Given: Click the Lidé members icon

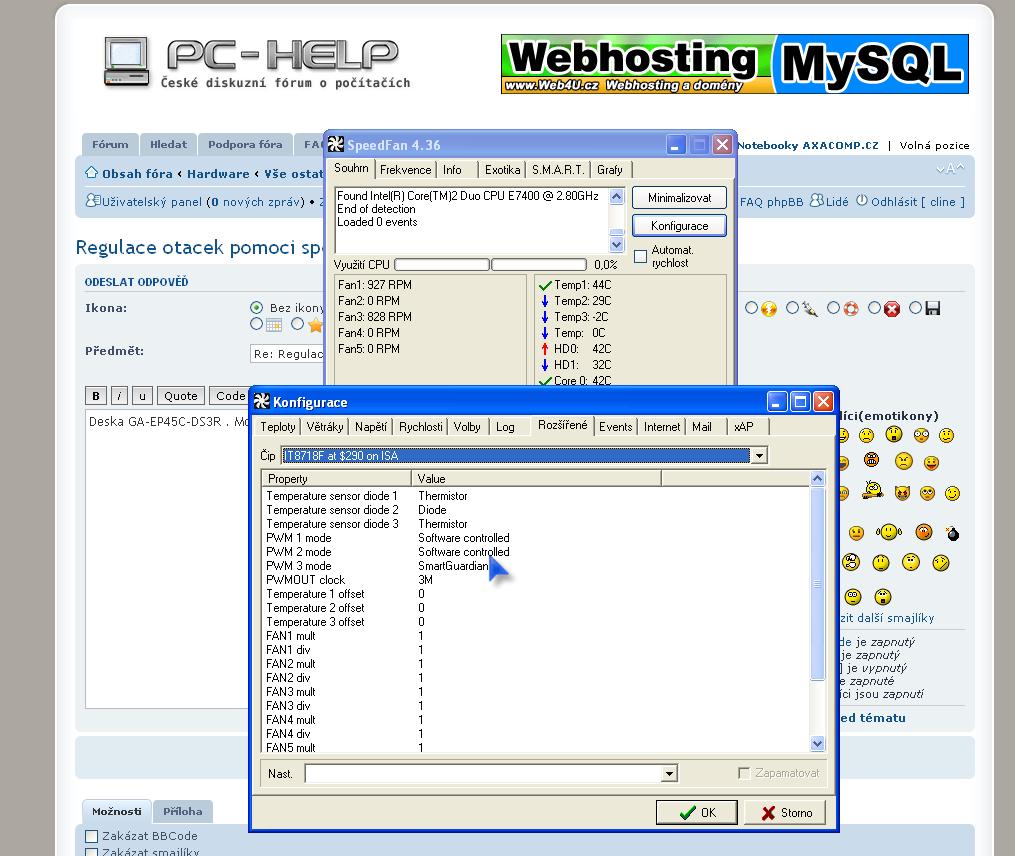Looking at the screenshot, I should pyautogui.click(x=817, y=201).
